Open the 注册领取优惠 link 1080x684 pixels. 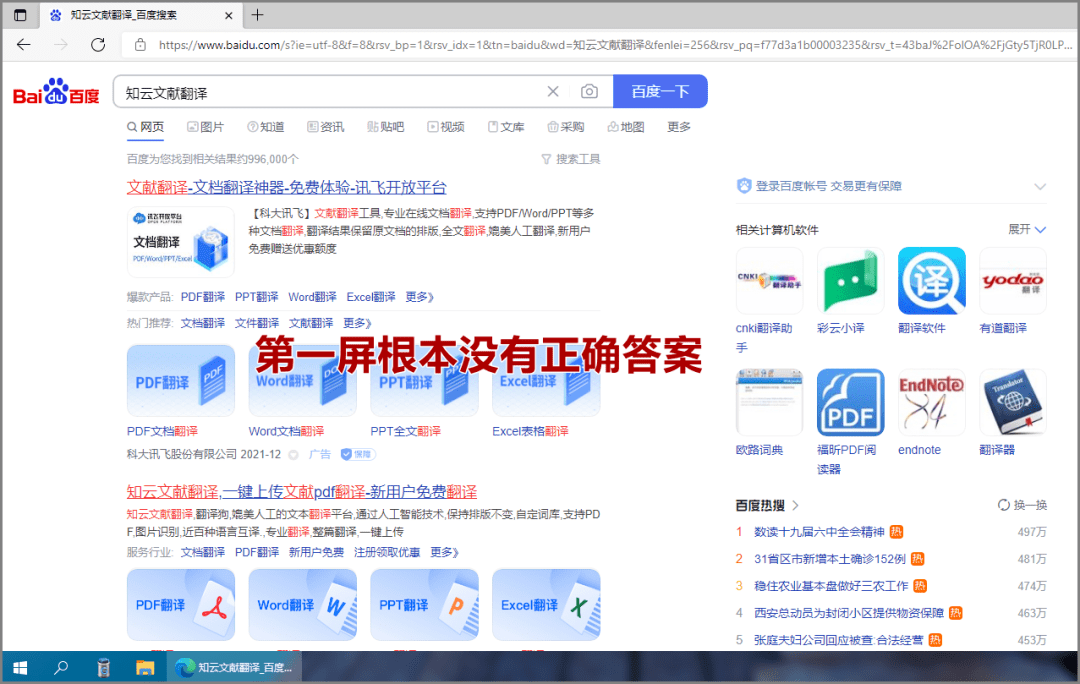(387, 552)
